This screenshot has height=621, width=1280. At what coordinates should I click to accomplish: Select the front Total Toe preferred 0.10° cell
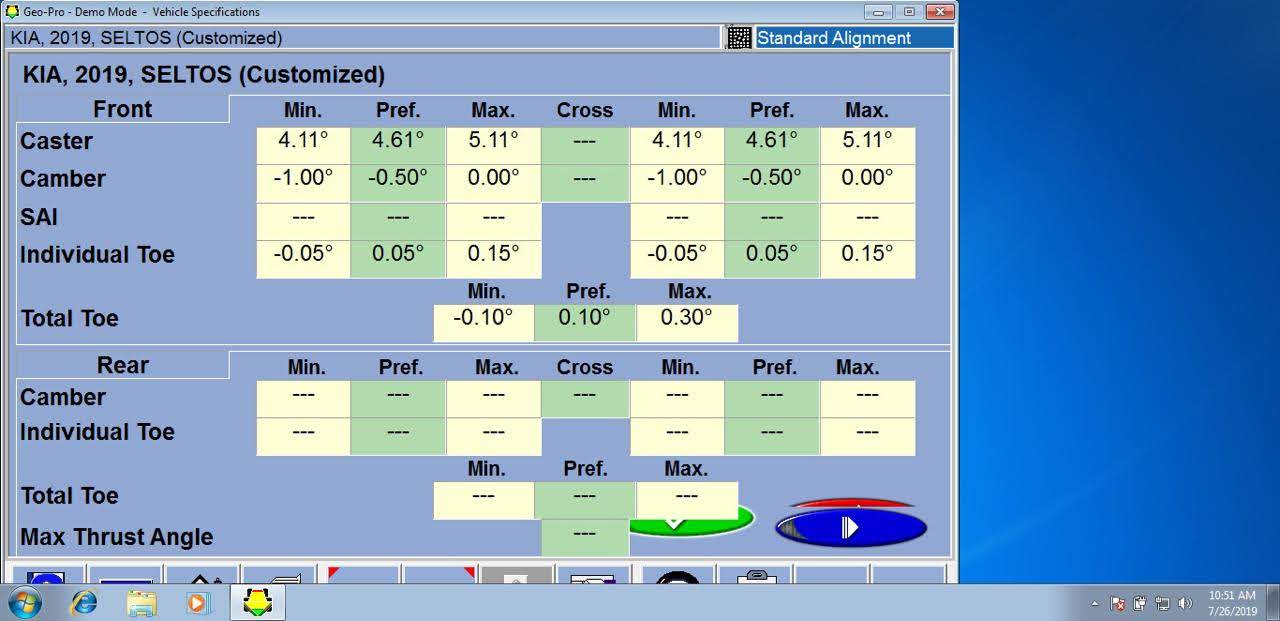[x=585, y=323]
